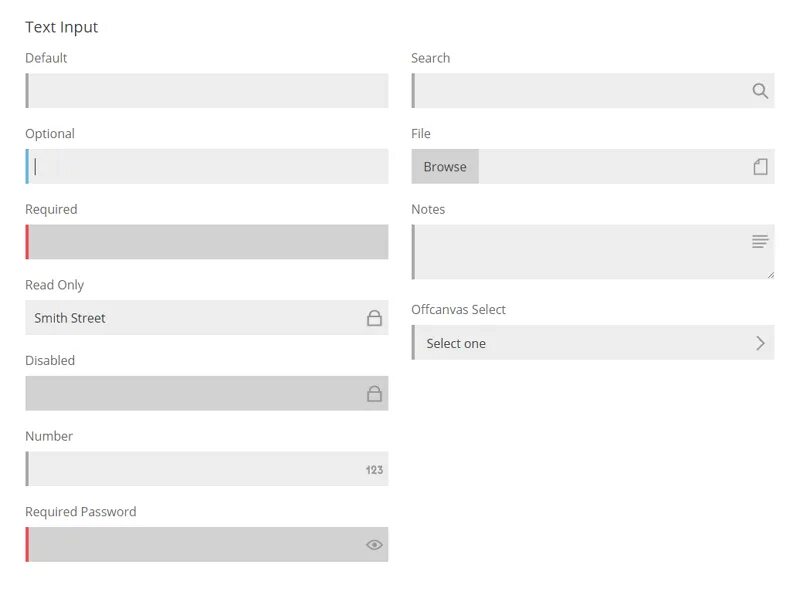The width and height of the screenshot is (800, 600).
Task: Click the notes text-lines icon
Action: pyautogui.click(x=760, y=241)
